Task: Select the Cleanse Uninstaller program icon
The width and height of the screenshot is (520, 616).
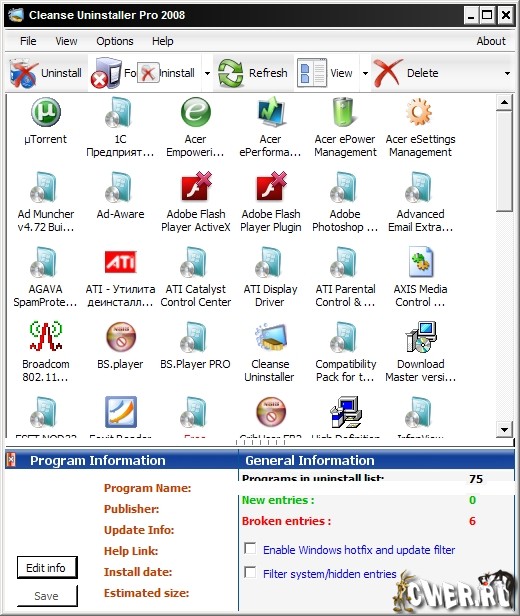Action: point(270,337)
